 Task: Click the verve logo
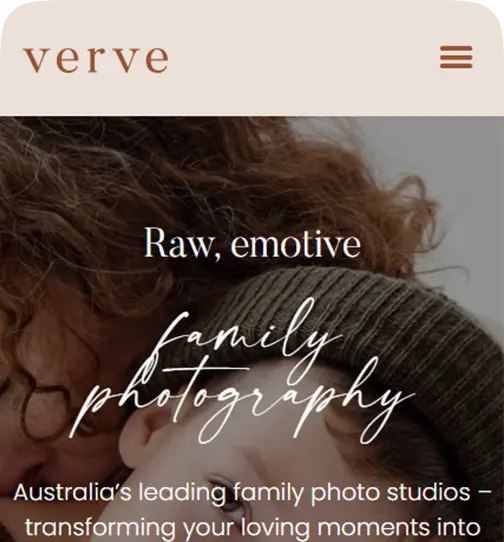click(x=96, y=59)
